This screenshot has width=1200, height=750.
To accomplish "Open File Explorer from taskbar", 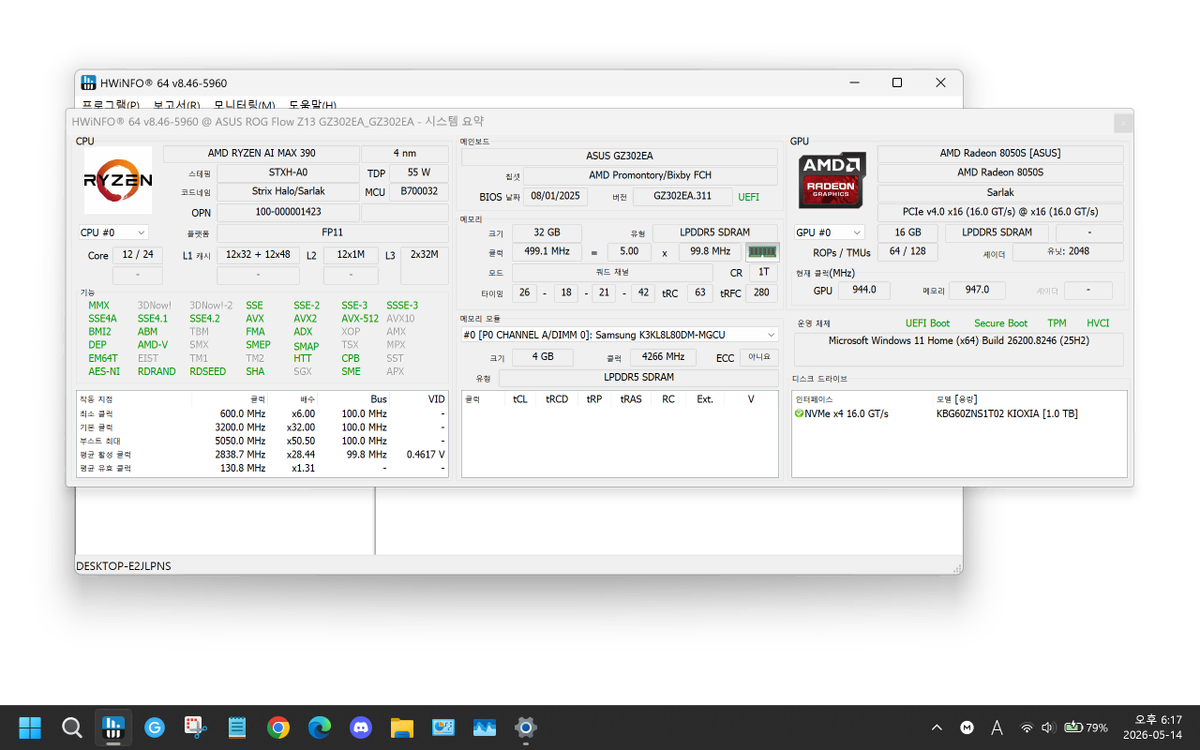I will 402,727.
